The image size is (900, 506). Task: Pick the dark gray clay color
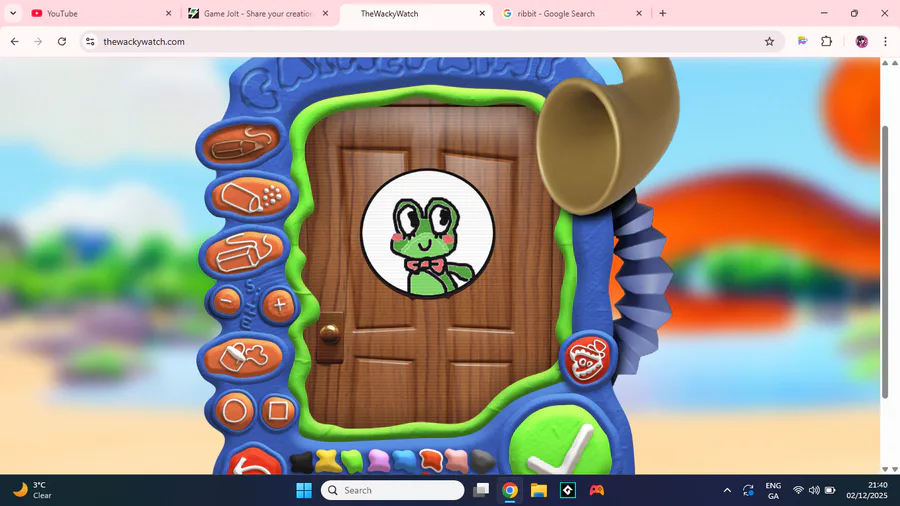483,461
